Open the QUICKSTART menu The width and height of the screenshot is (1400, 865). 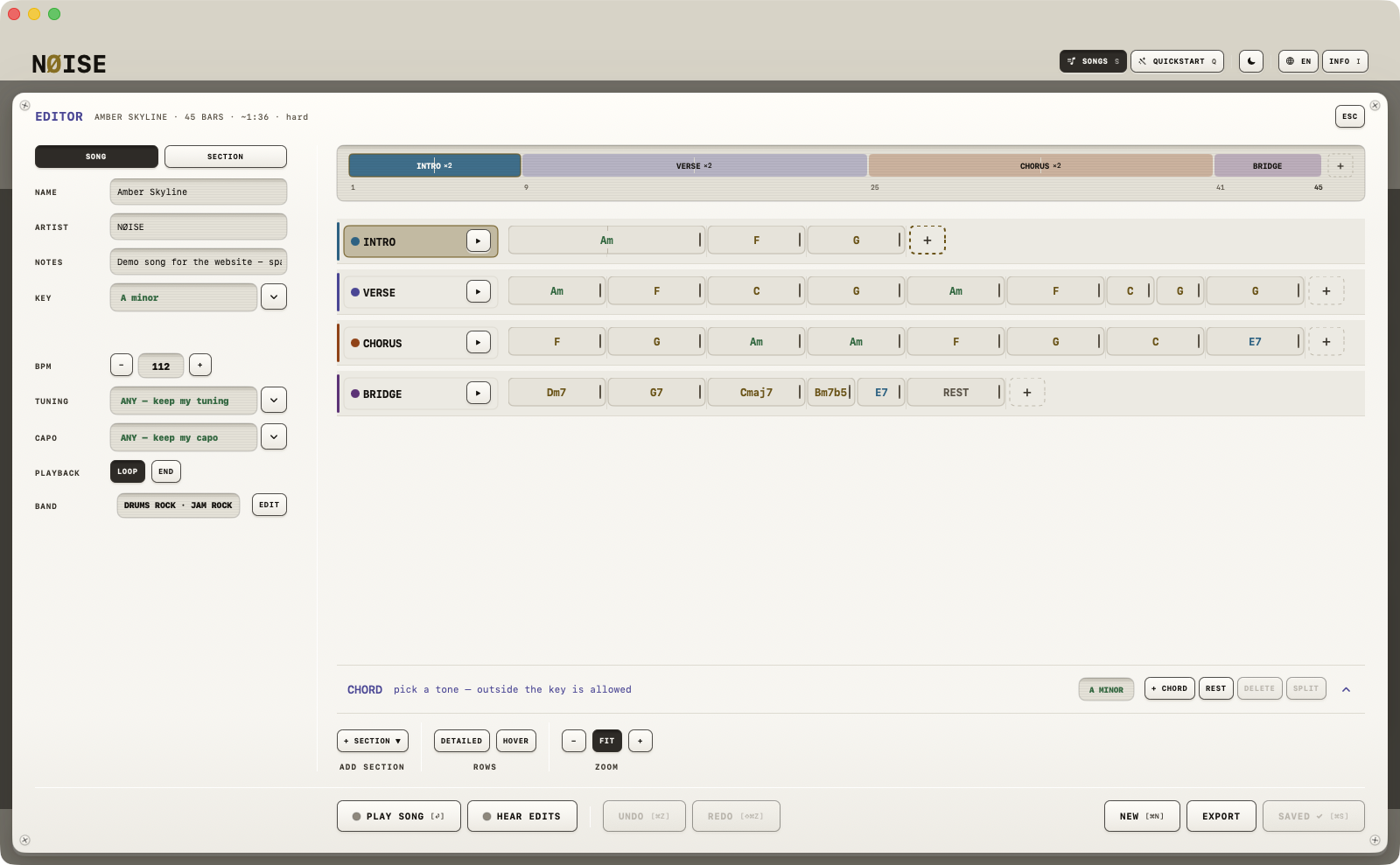click(x=1177, y=61)
